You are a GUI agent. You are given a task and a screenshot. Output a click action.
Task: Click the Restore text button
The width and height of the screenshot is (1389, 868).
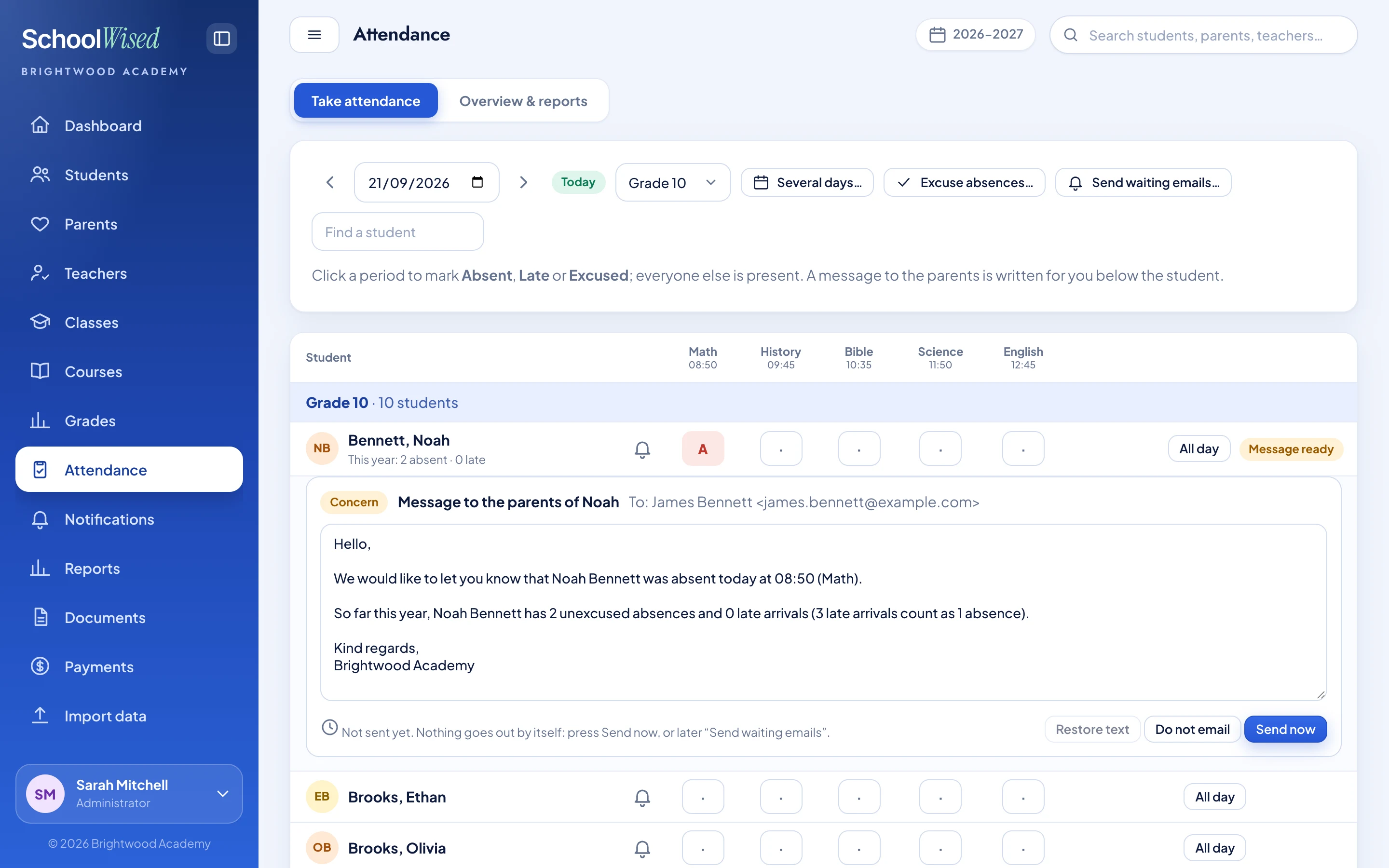pos(1092,729)
